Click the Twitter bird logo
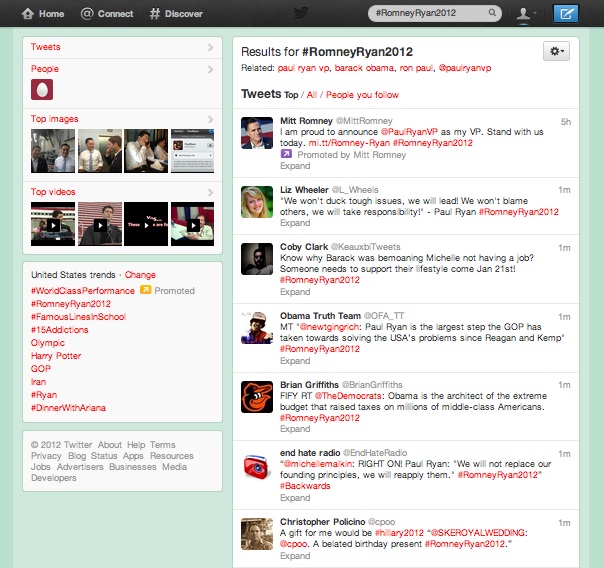Viewport: 604px width, 568px height. coord(301,13)
